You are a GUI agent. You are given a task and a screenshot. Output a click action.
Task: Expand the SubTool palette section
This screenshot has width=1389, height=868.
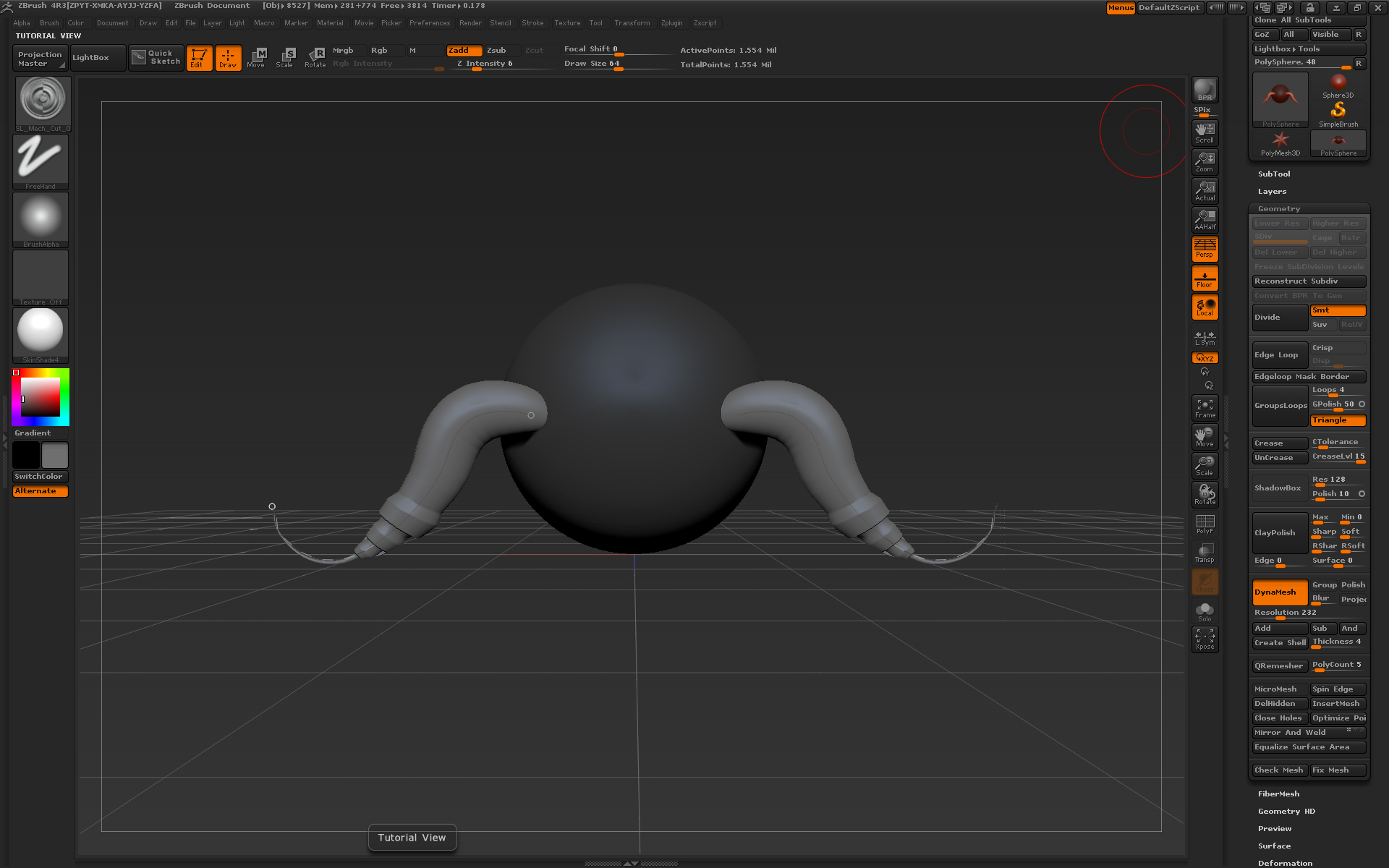tap(1274, 174)
